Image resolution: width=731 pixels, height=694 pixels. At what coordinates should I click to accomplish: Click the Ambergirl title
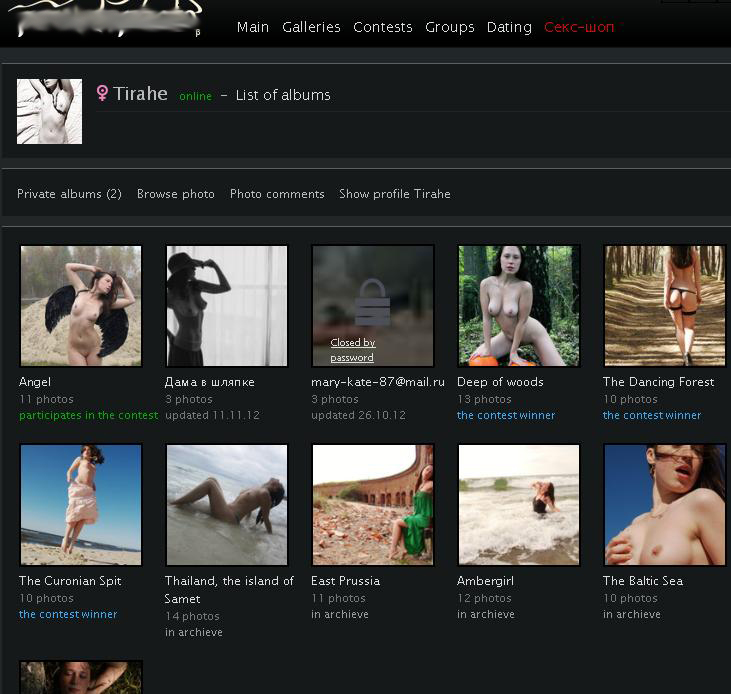485,581
